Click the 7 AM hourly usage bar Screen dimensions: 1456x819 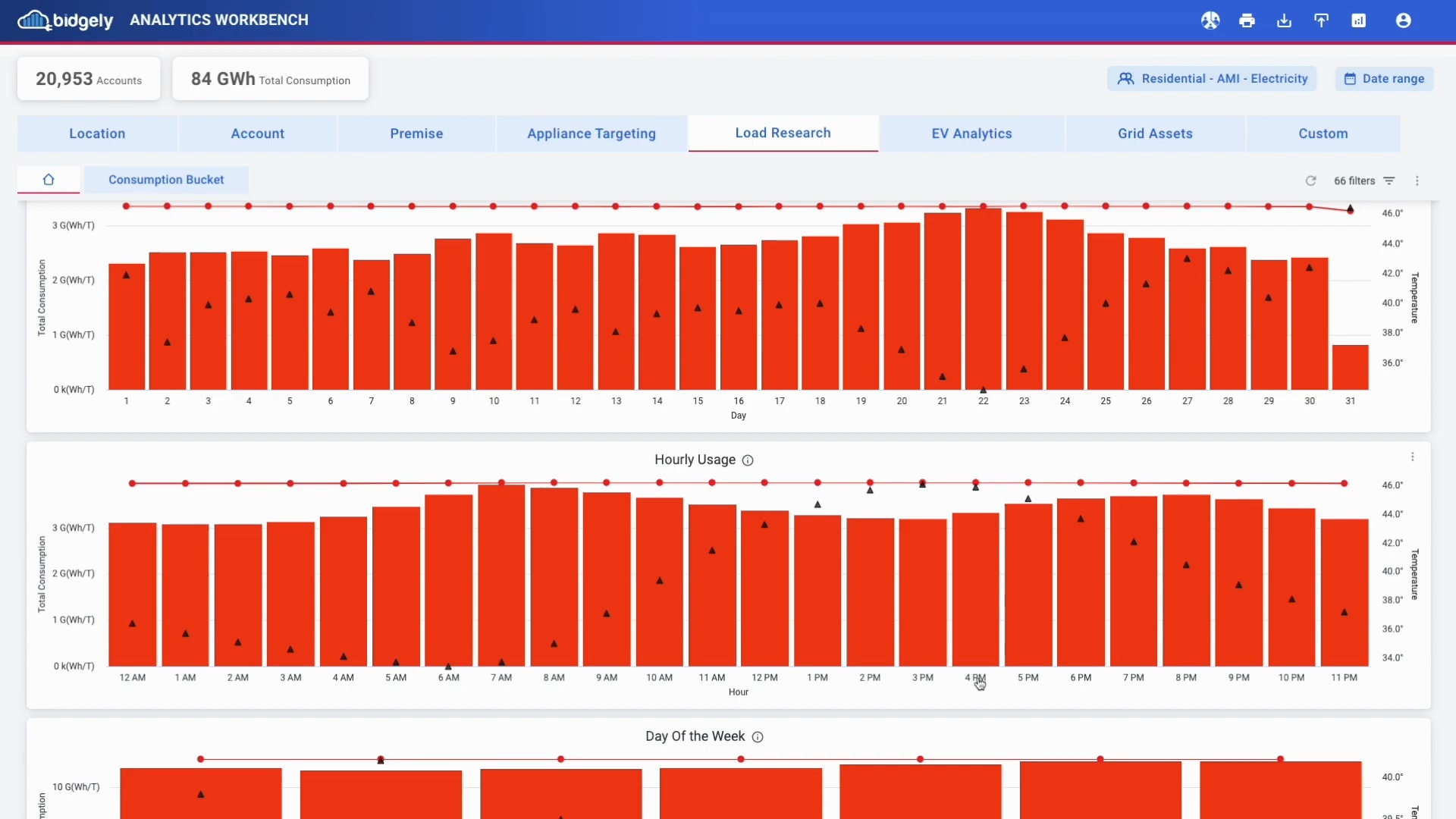(x=501, y=576)
